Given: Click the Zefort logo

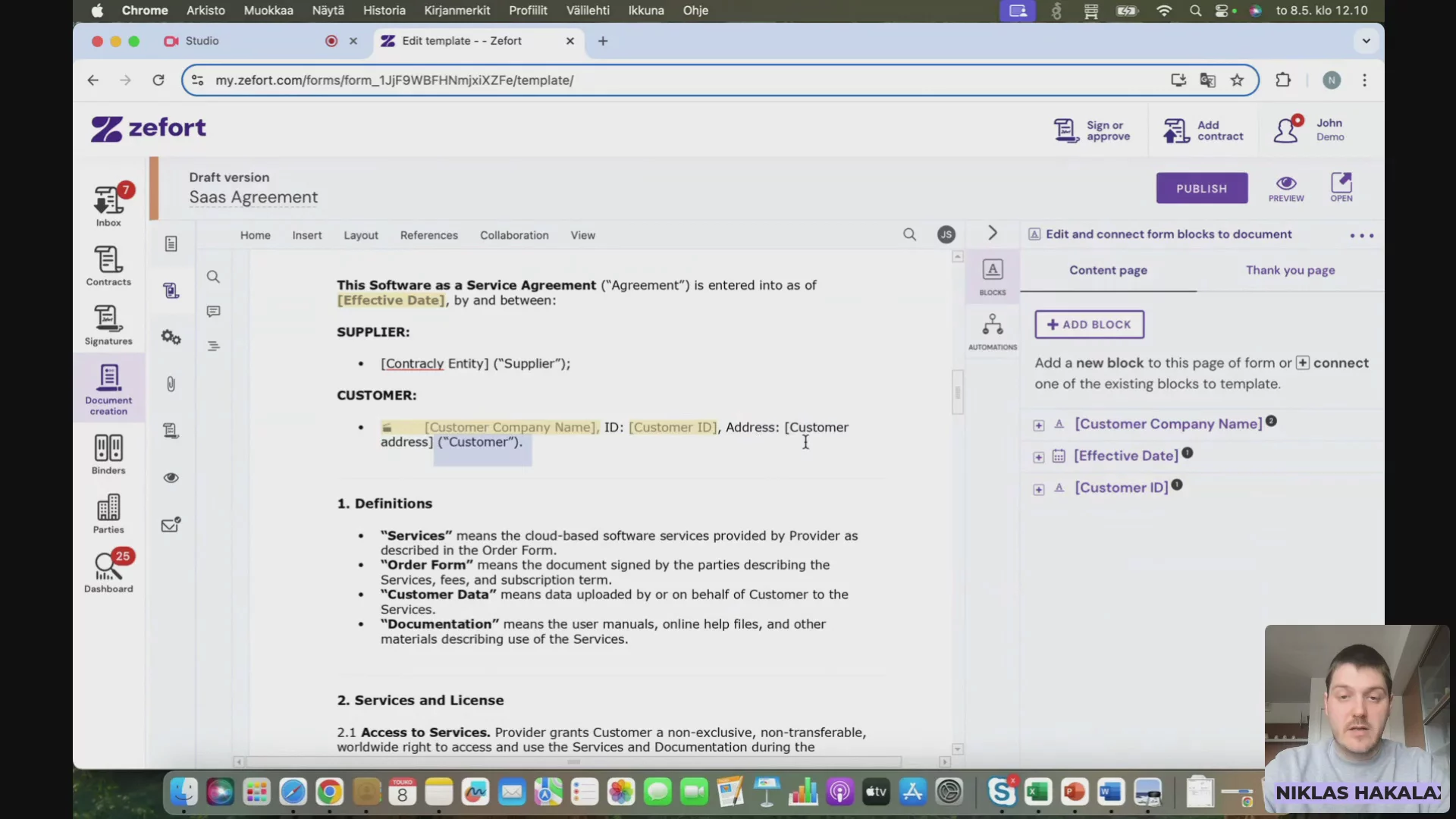Looking at the screenshot, I should coord(149,128).
